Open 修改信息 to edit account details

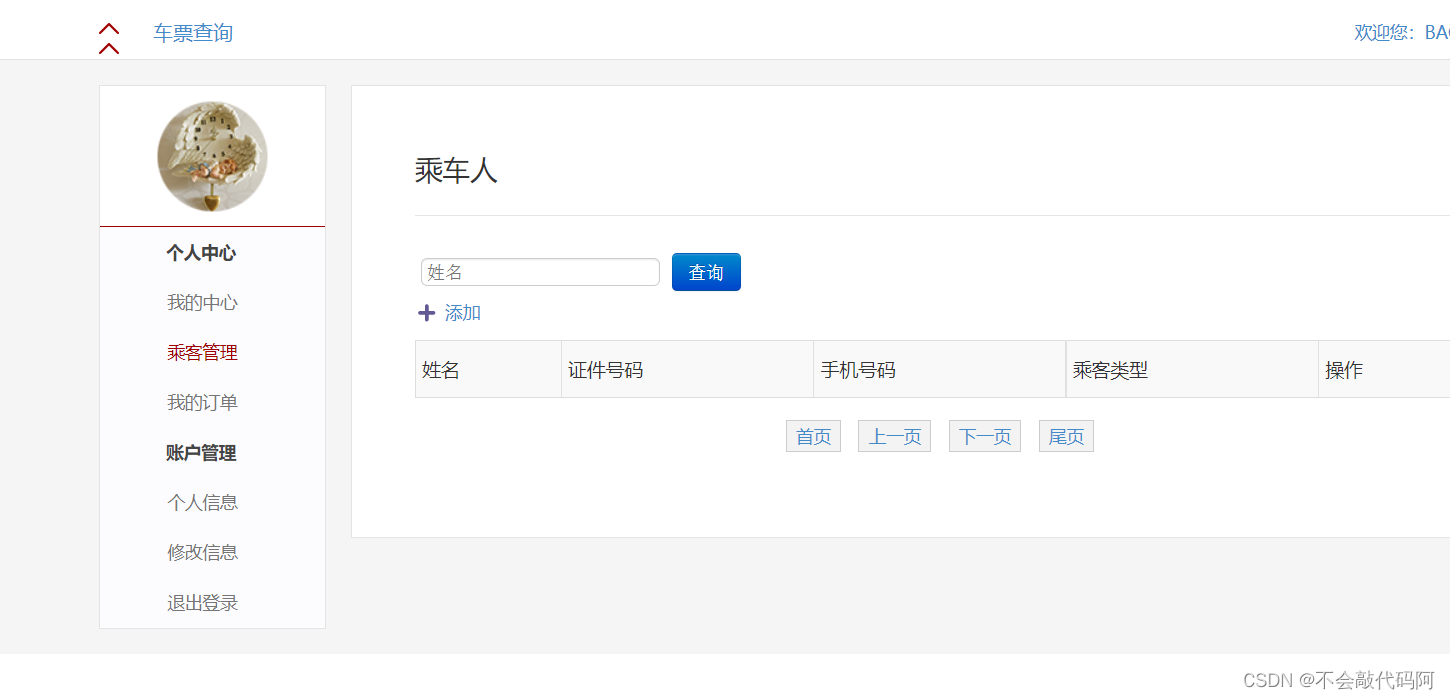(203, 552)
